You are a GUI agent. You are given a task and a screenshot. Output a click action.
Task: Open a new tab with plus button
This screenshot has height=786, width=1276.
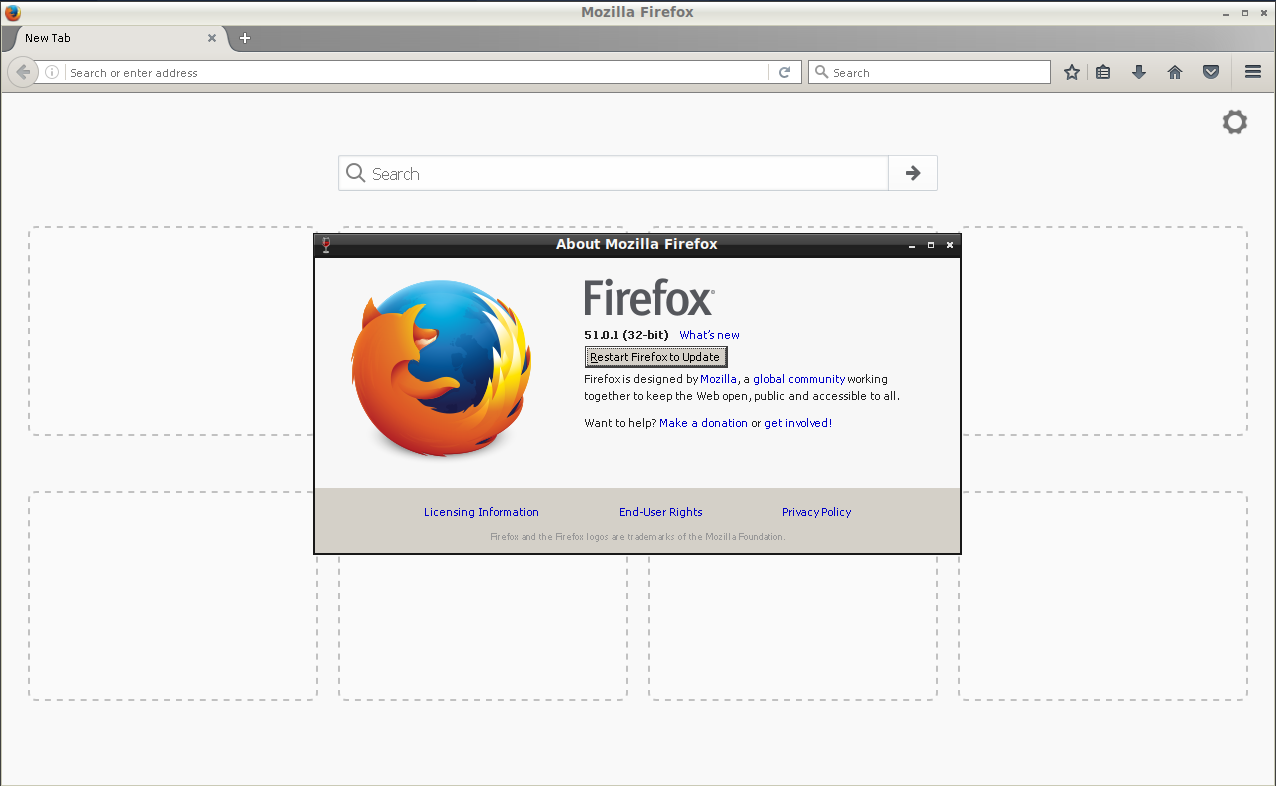coord(245,38)
